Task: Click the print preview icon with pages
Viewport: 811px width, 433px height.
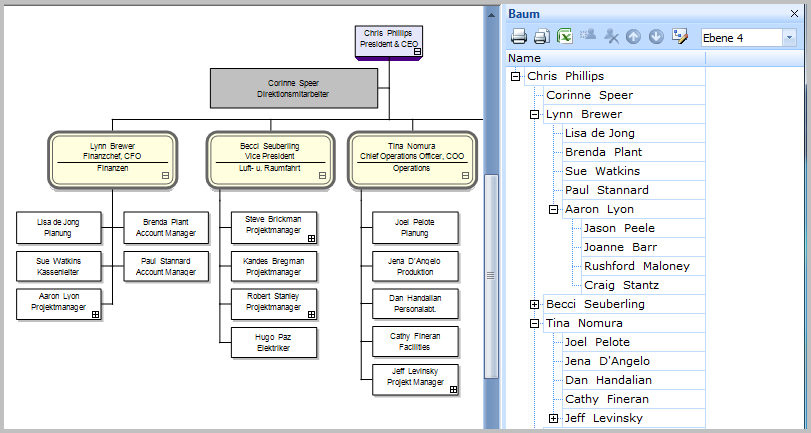Action: 541,37
